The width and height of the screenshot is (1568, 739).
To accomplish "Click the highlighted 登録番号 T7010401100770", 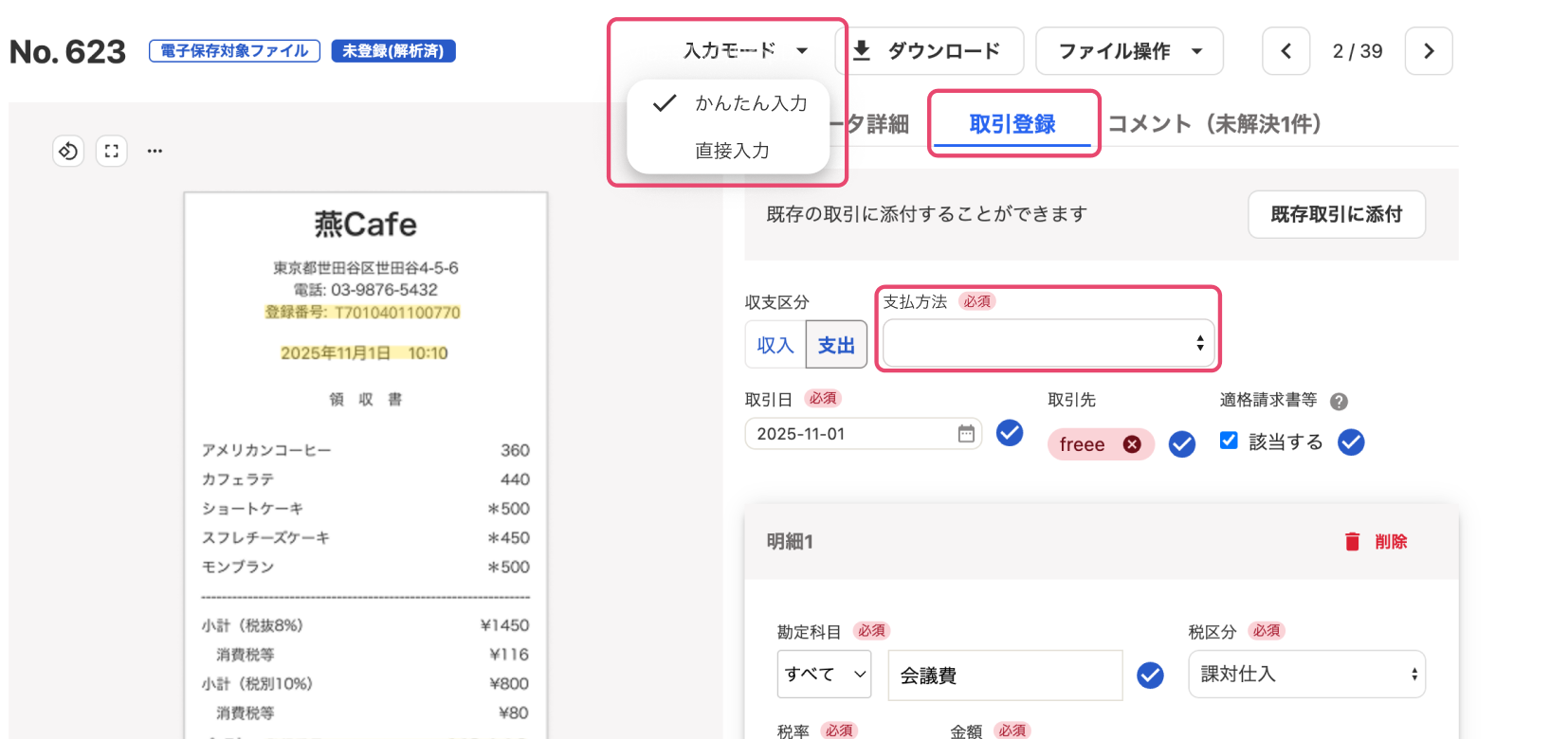I will (363, 313).
